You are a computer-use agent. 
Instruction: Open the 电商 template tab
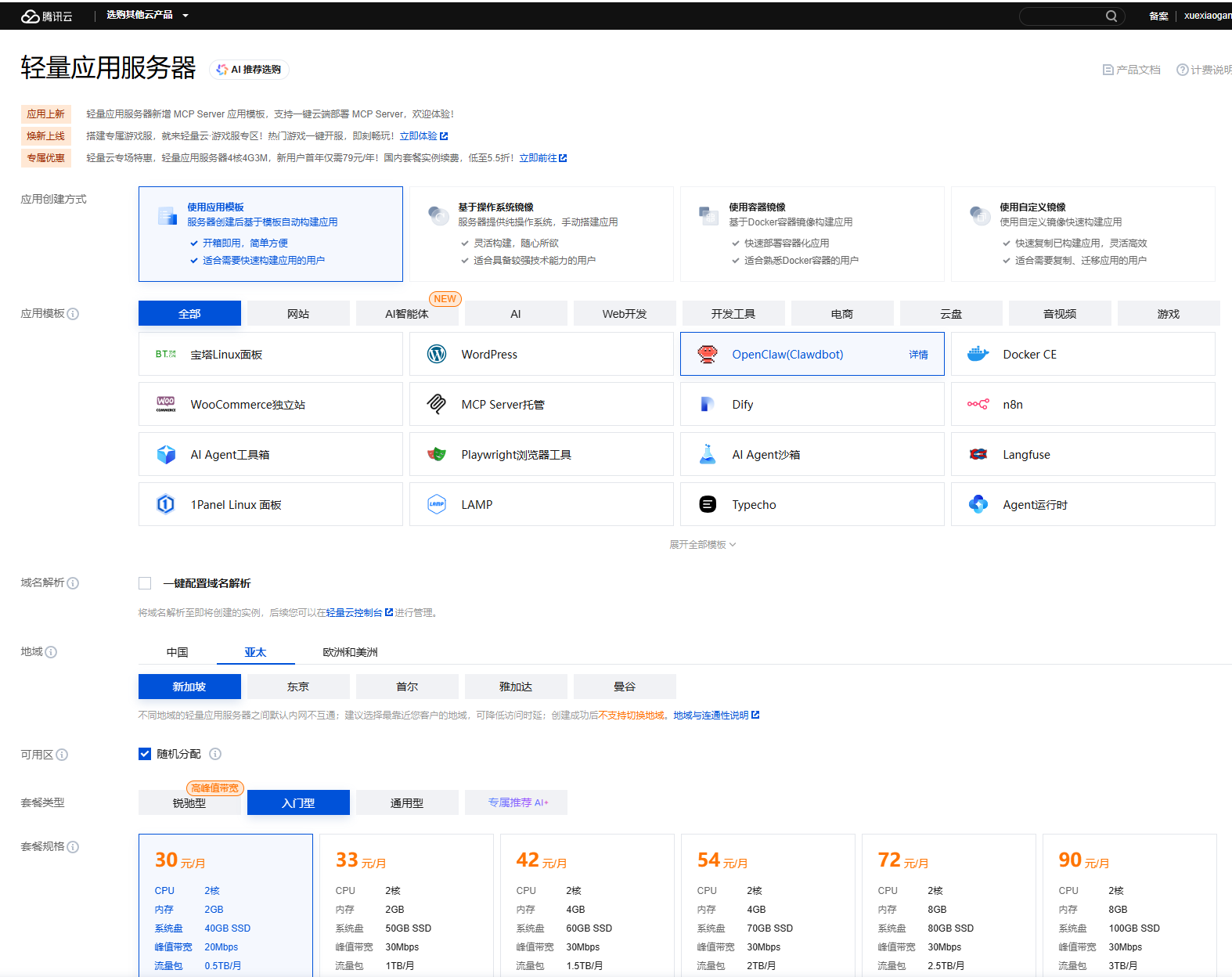coord(842,313)
